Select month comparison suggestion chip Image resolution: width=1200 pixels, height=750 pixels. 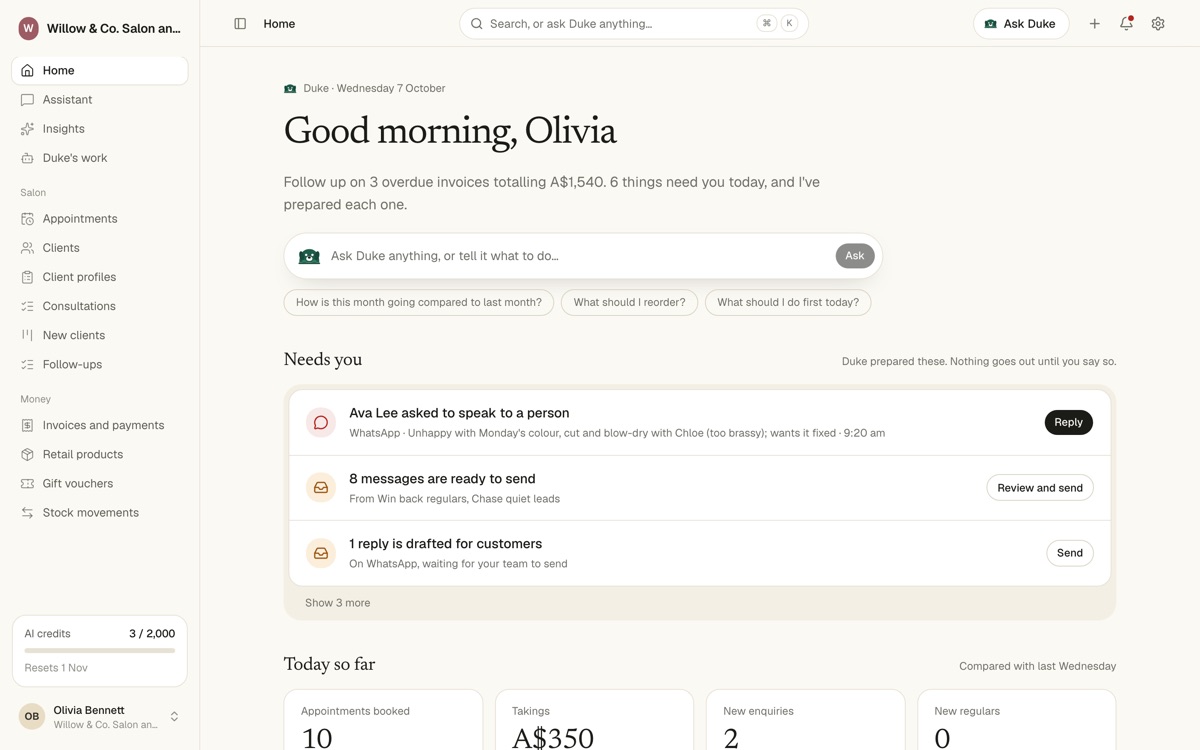click(419, 302)
